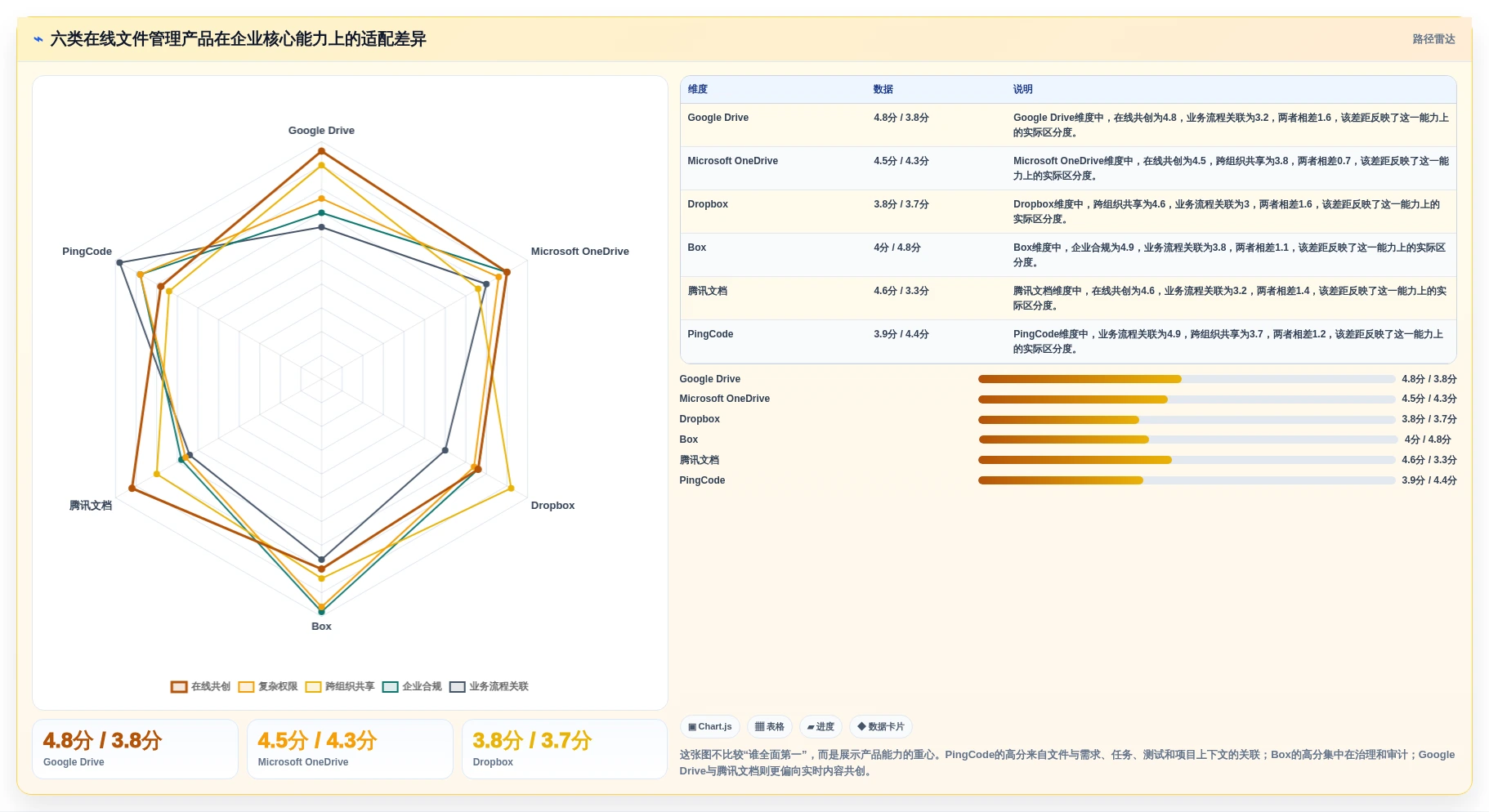This screenshot has width=1489, height=812.
Task: Click the chart title 六类在线文件管理产品
Action: (x=238, y=38)
